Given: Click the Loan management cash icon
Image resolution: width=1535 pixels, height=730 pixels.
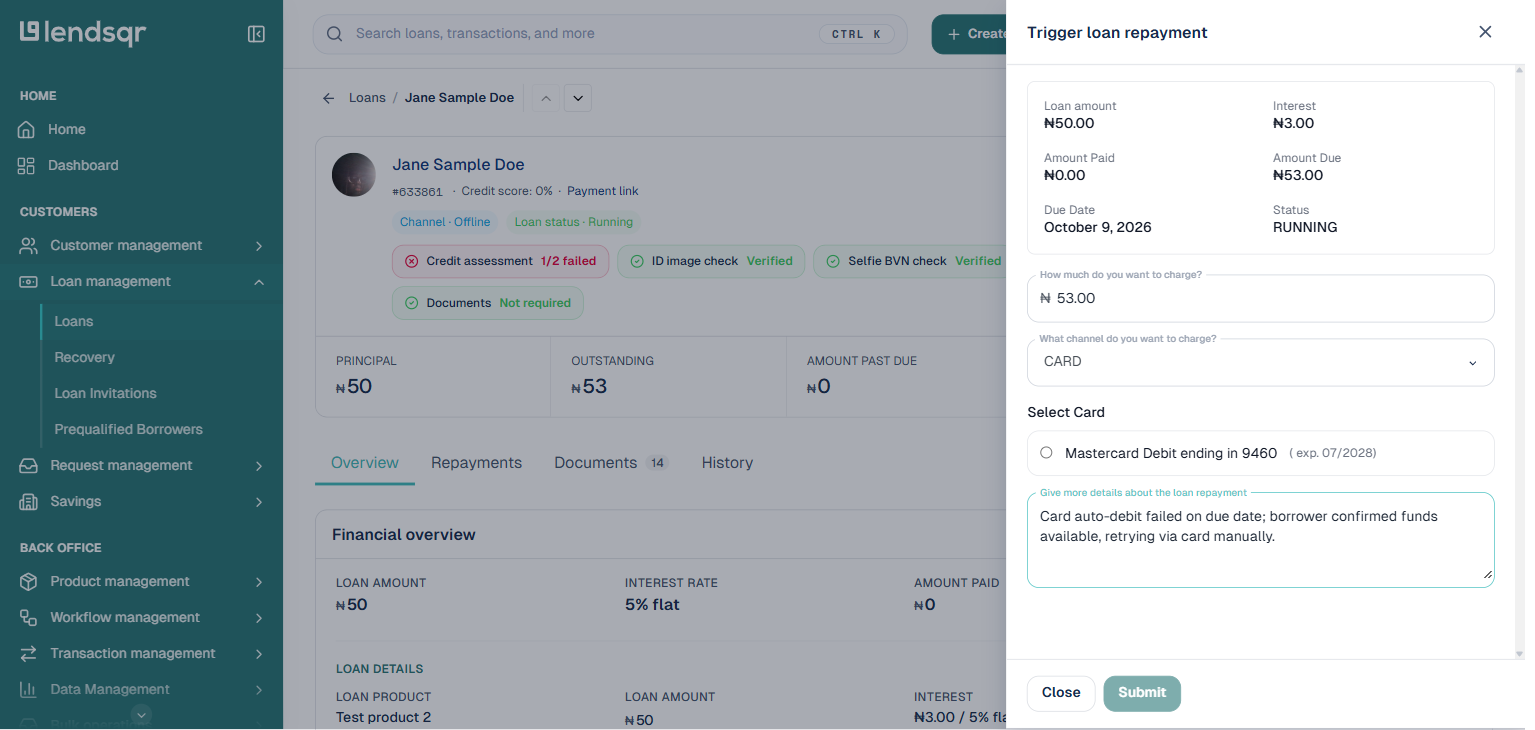Looking at the screenshot, I should point(29,282).
